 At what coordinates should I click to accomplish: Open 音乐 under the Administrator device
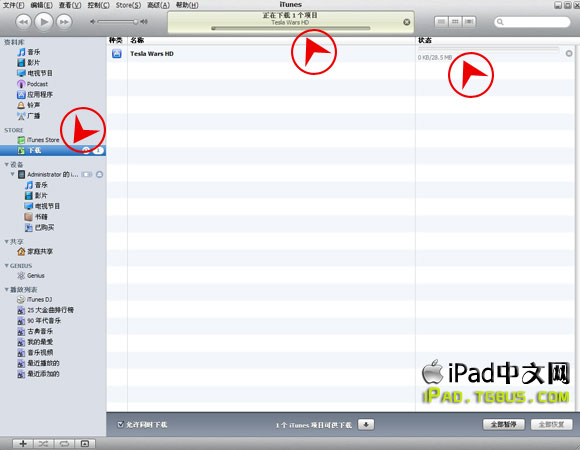pos(36,185)
